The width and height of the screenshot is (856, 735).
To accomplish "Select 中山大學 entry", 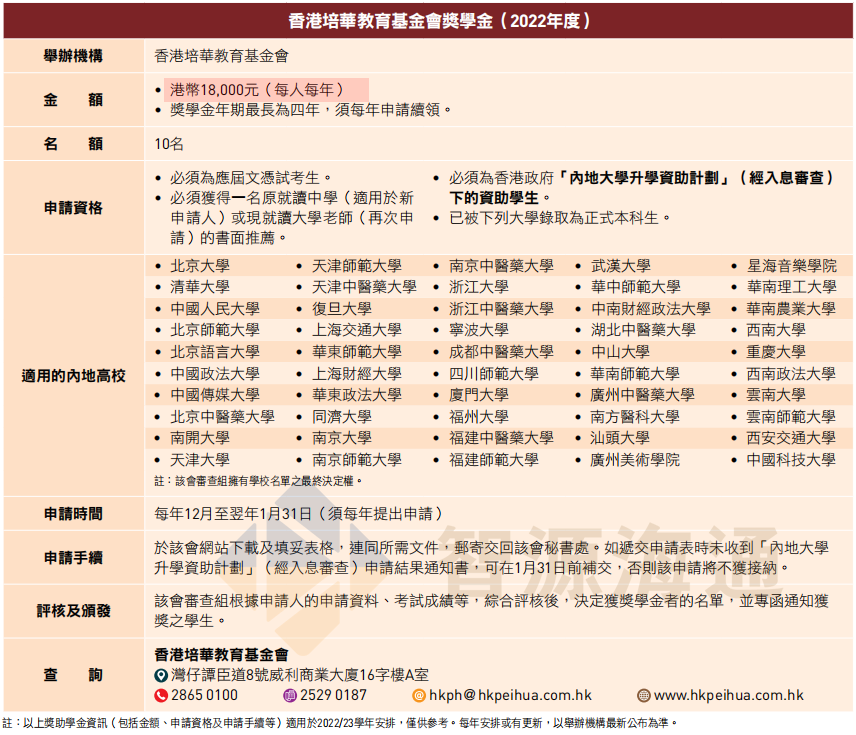I will 620,352.
